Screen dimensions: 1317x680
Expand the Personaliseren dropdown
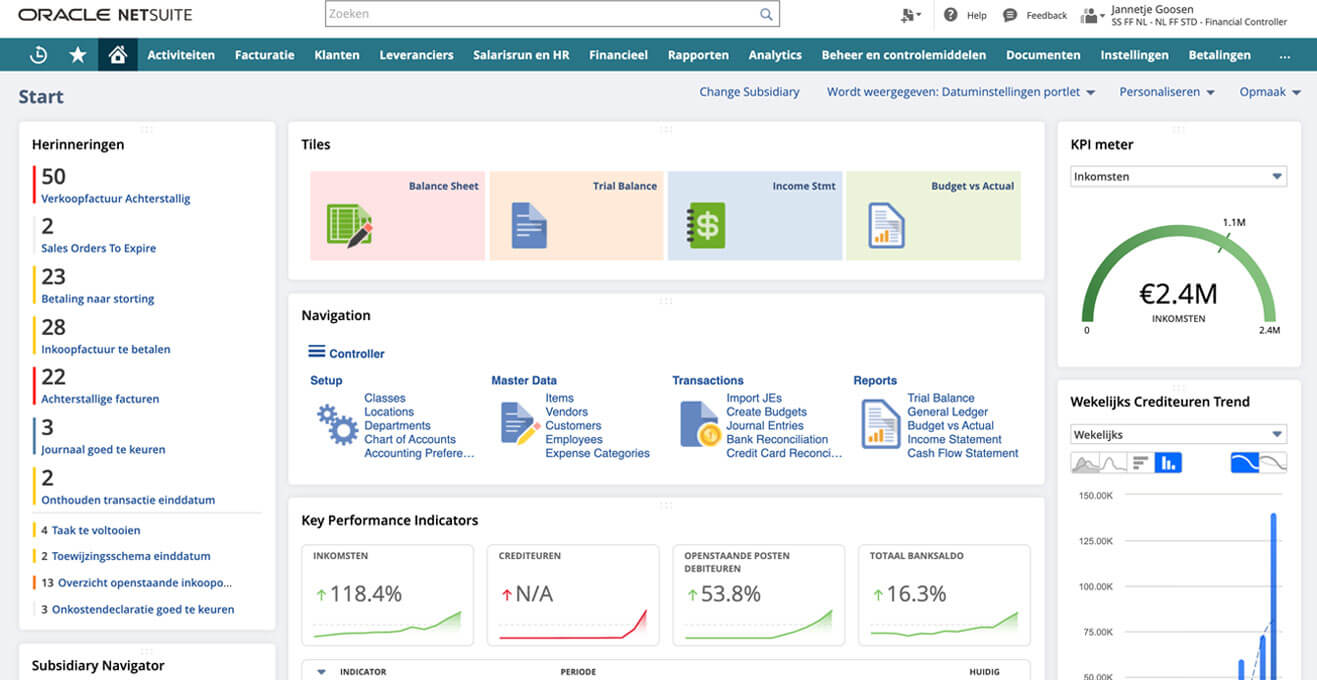[1167, 92]
